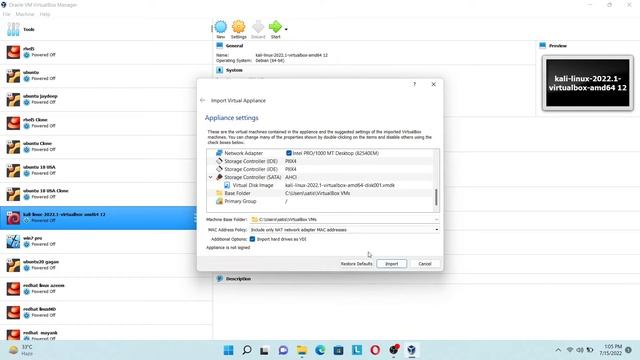Click the appliance settings list scrollbar
Image resolution: width=640 pixels, height=360 pixels.
click(x=436, y=198)
